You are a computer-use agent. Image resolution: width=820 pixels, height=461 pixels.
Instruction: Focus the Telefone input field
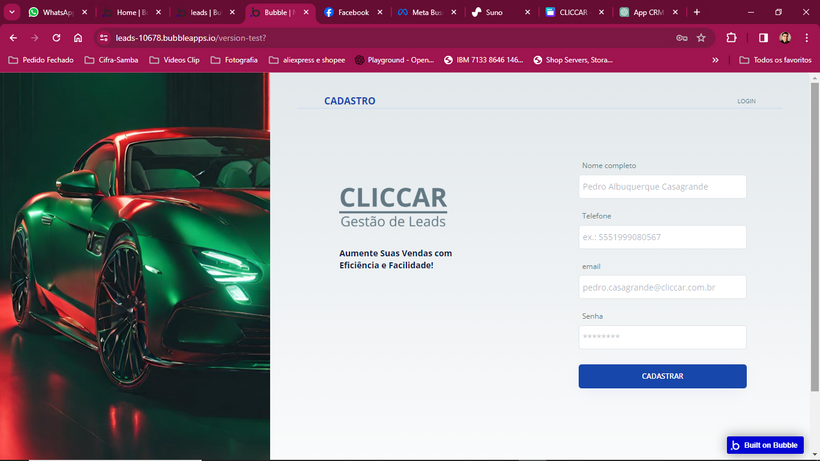(662, 237)
